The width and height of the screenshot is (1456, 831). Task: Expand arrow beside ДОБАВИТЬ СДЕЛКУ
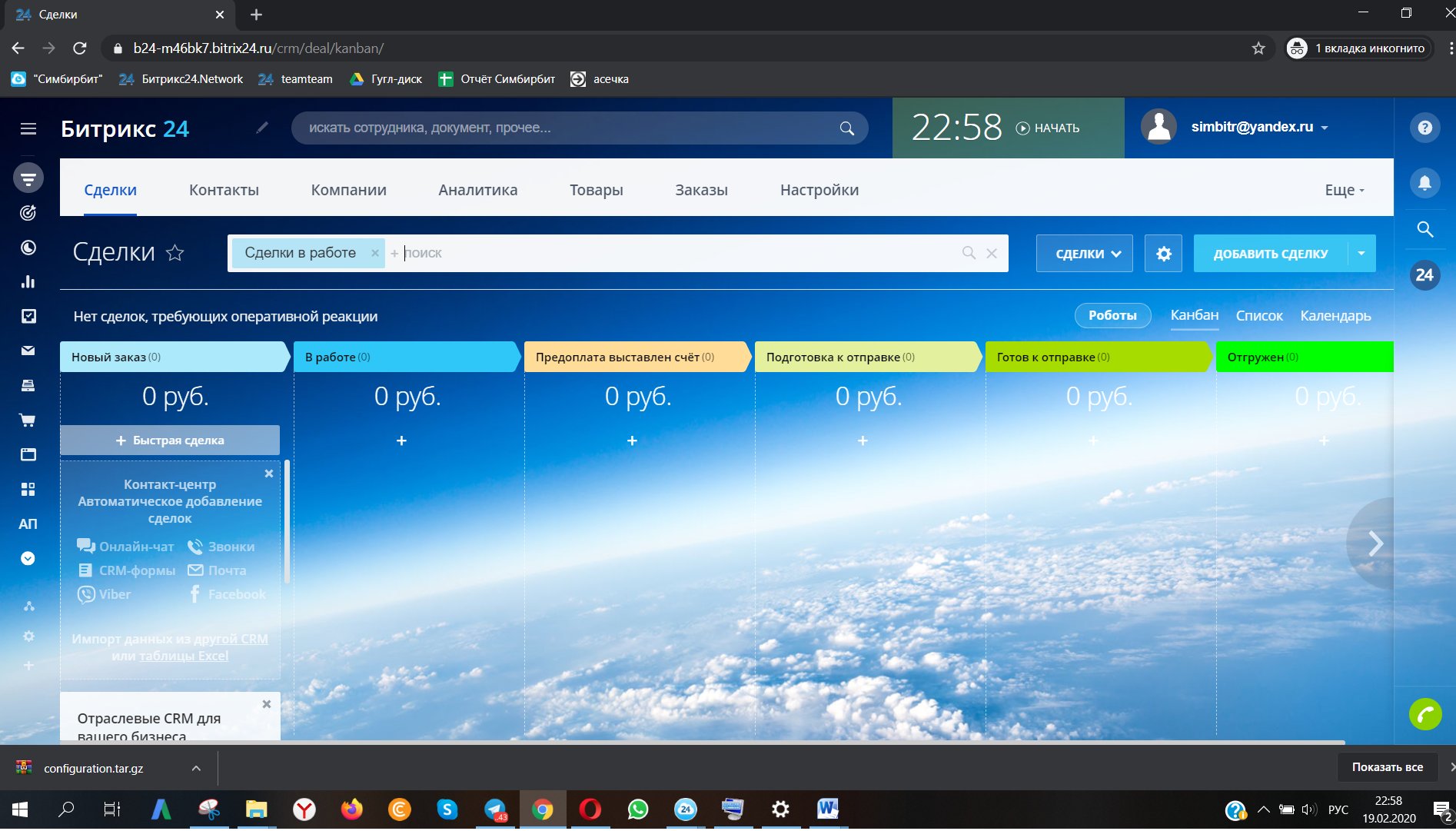coord(1361,254)
